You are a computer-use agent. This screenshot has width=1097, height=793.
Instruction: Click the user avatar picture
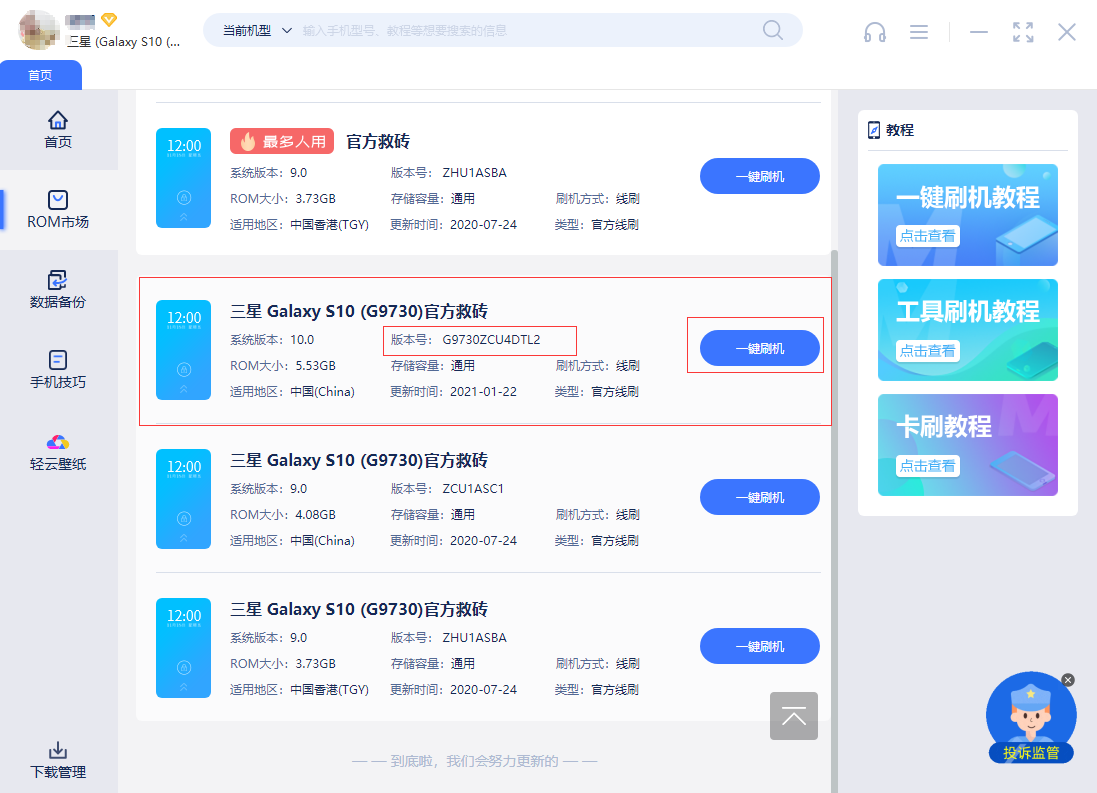pyautogui.click(x=38, y=30)
